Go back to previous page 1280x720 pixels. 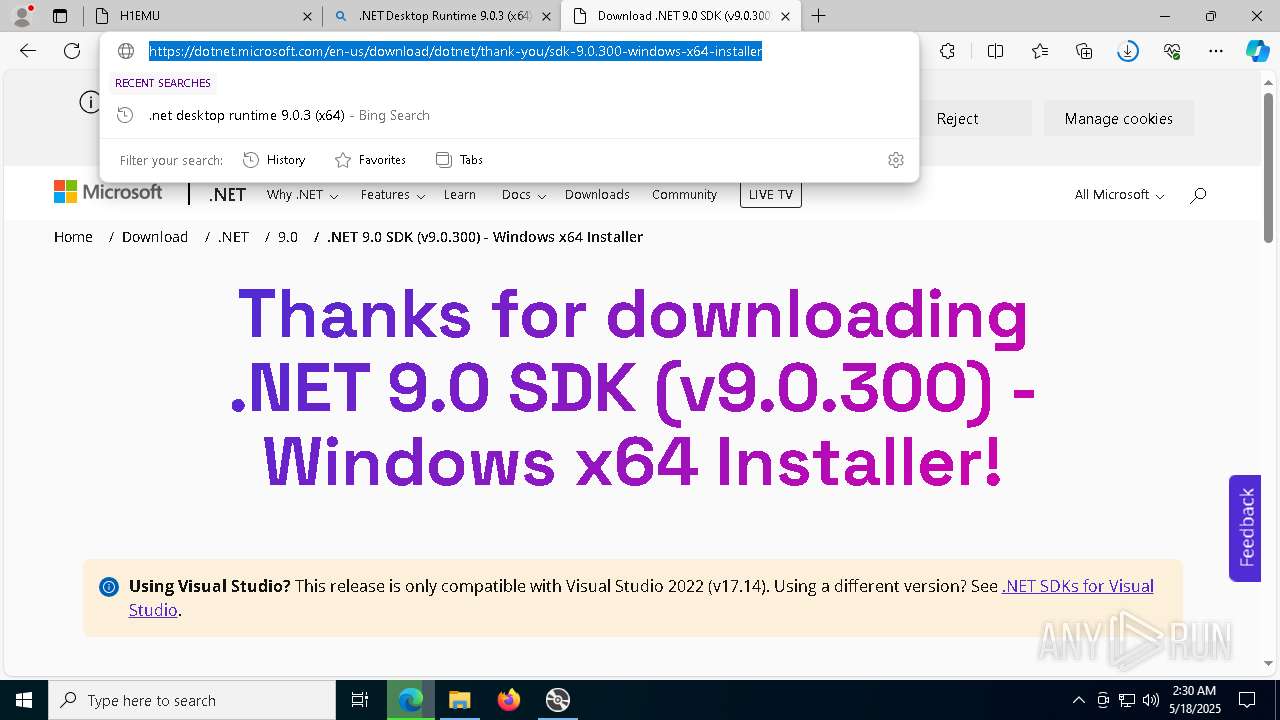click(x=28, y=51)
